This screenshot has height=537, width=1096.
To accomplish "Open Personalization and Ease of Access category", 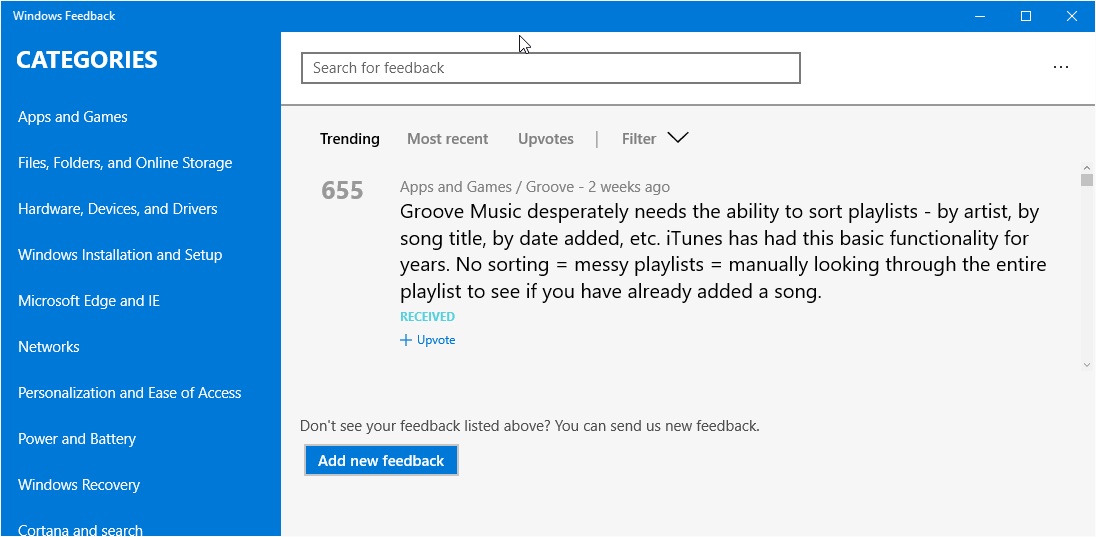I will click(x=129, y=393).
